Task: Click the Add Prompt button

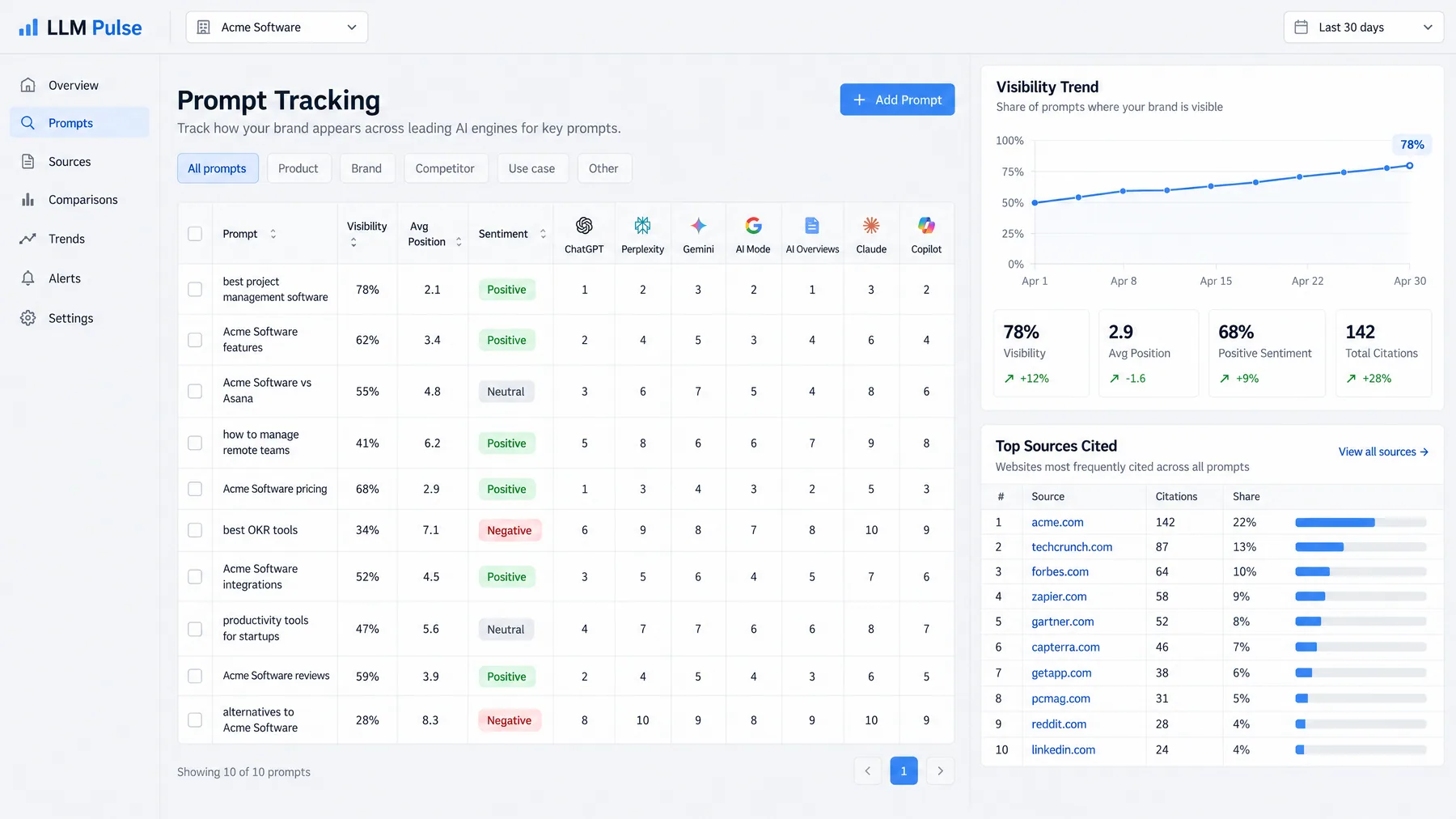Action: pyautogui.click(x=897, y=100)
